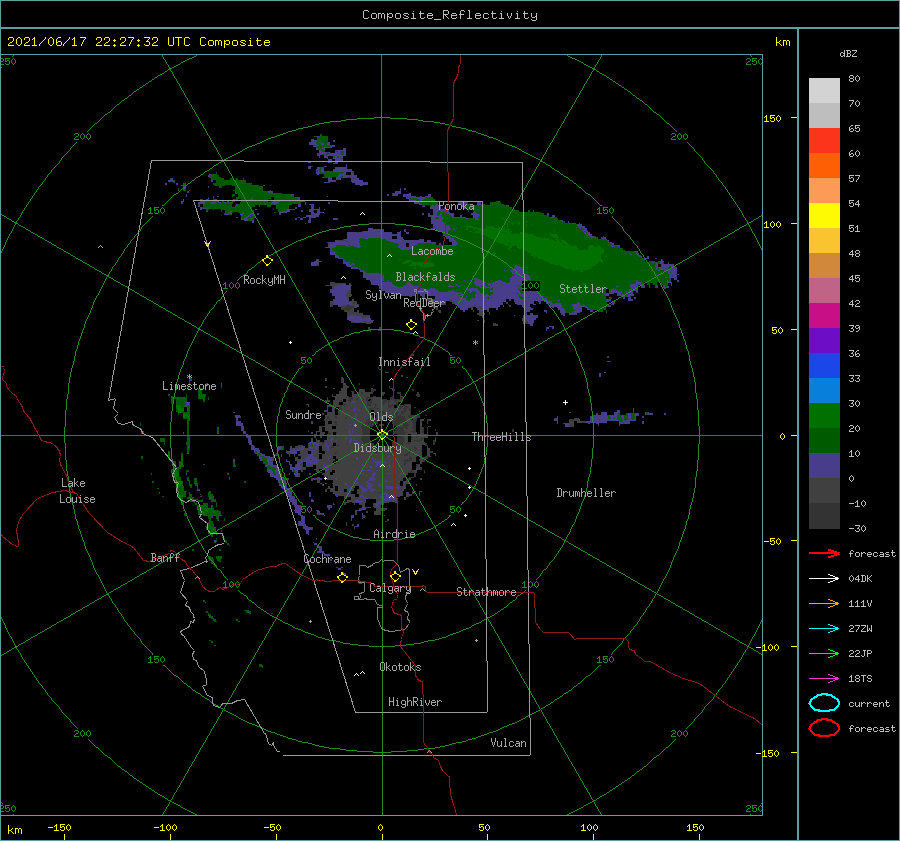Click the magenta 18TS arrow icon

tap(824, 679)
